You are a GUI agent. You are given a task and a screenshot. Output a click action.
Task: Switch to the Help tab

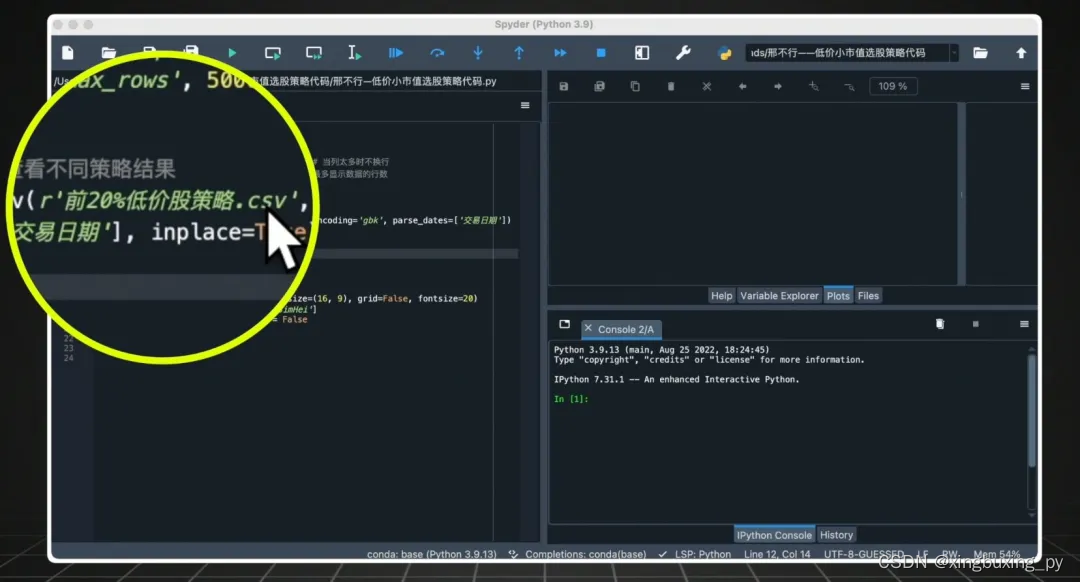pos(721,295)
